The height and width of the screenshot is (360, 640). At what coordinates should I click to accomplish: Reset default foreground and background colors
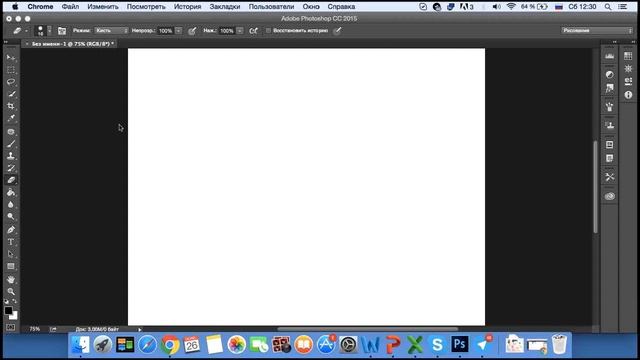click(7, 301)
